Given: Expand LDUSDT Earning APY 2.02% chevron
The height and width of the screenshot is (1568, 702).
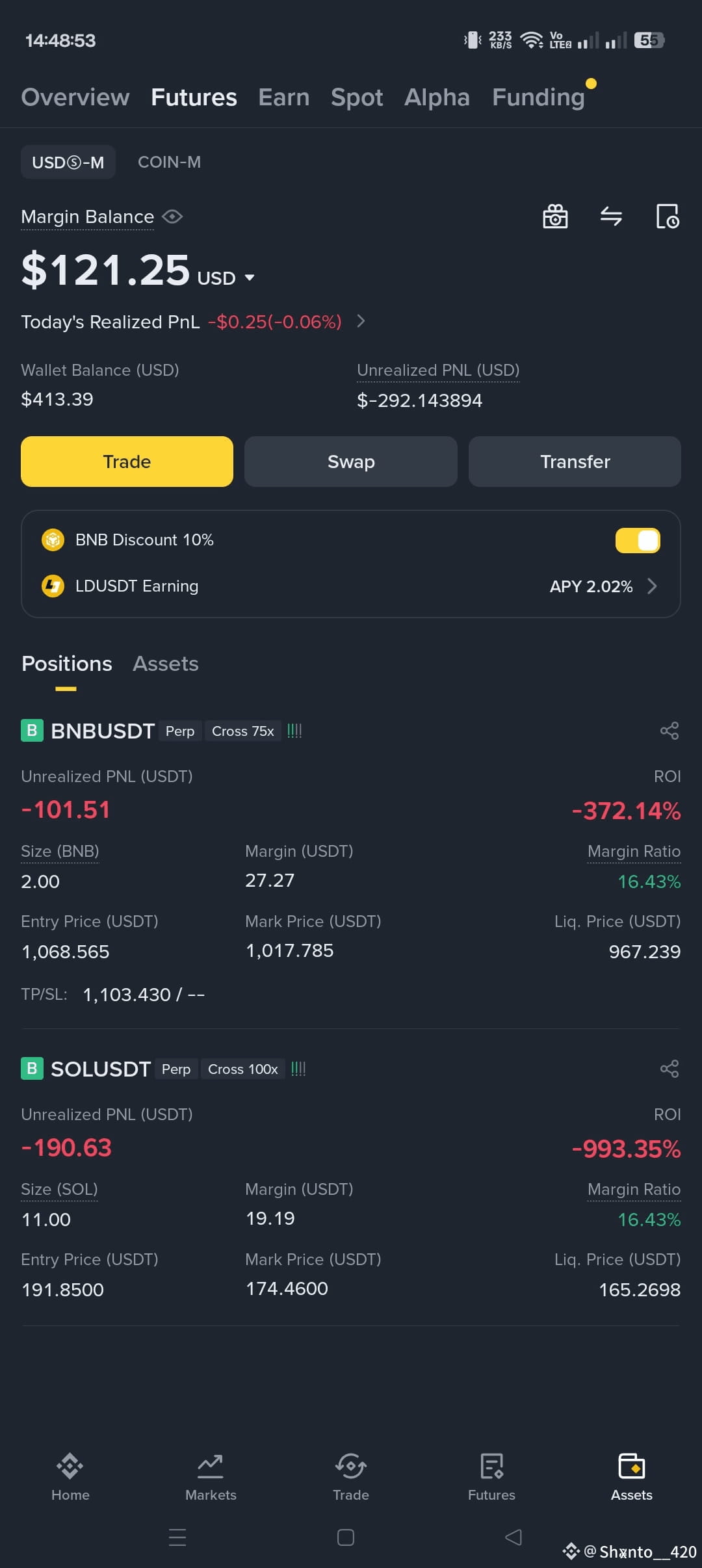Looking at the screenshot, I should coord(652,586).
